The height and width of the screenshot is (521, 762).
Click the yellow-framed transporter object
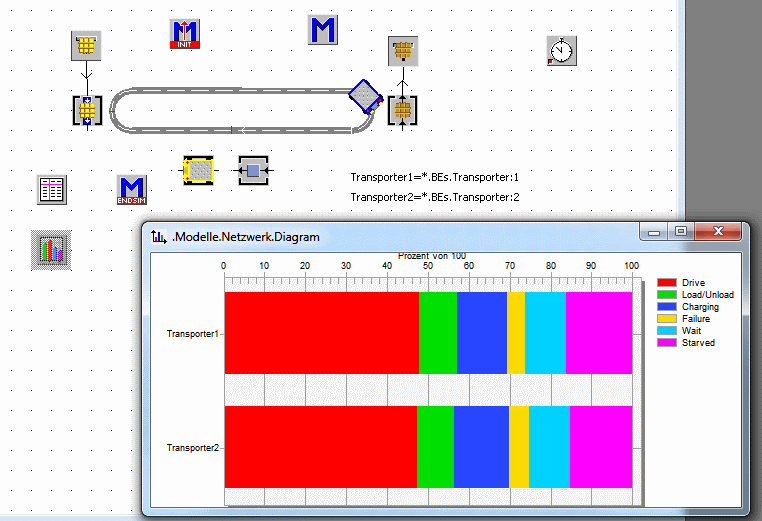tap(200, 171)
